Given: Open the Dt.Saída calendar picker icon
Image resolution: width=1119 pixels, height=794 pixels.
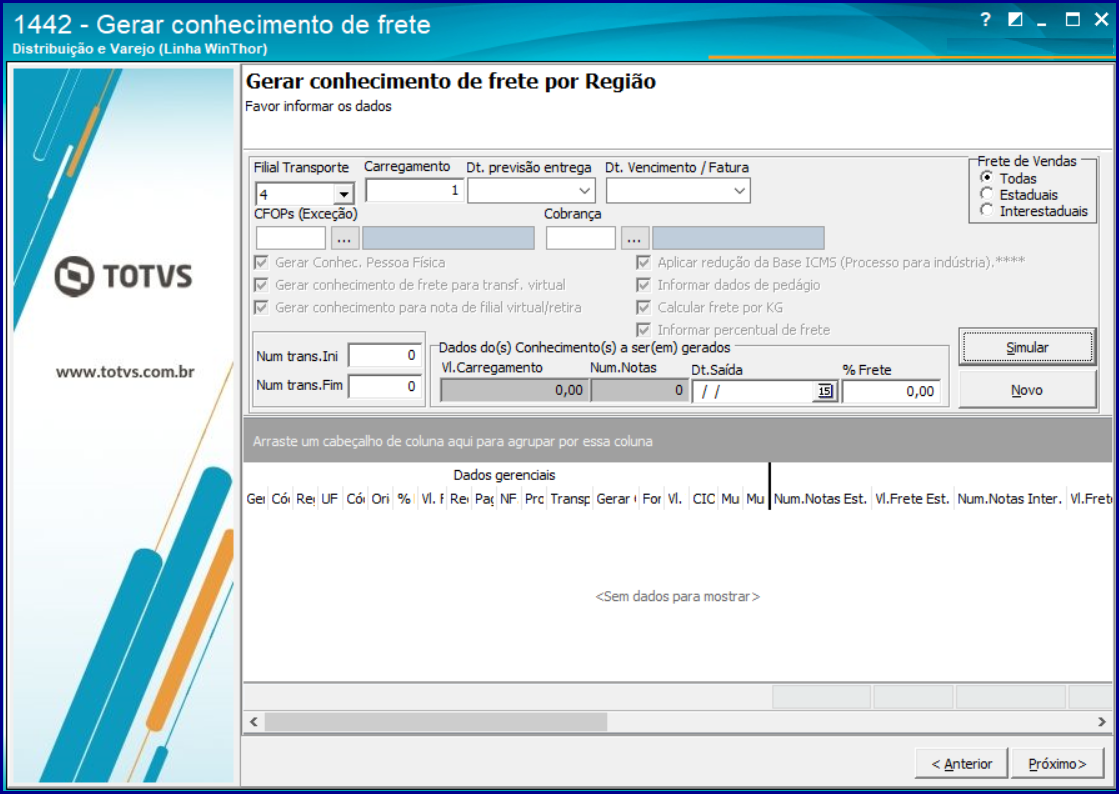Looking at the screenshot, I should point(825,391).
